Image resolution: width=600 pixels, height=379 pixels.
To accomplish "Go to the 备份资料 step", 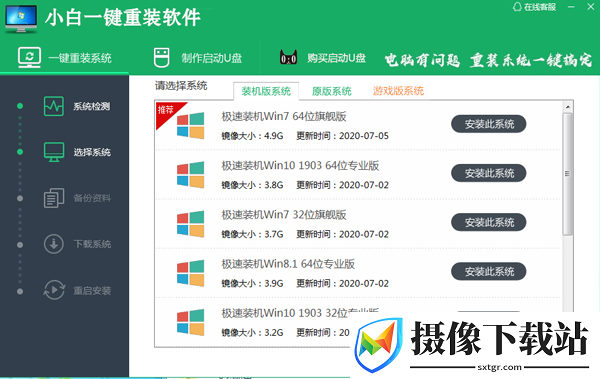I will coord(92,198).
